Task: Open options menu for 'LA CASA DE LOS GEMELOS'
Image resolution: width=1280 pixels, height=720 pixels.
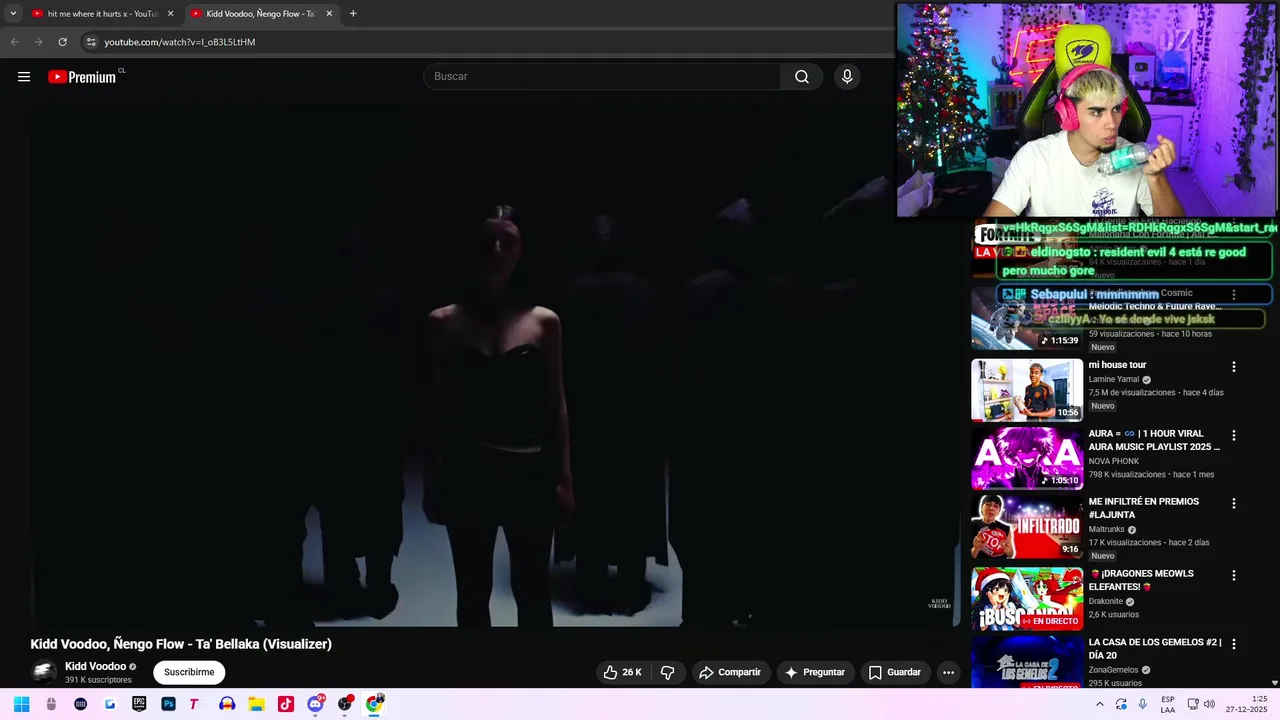Action: (x=1233, y=644)
